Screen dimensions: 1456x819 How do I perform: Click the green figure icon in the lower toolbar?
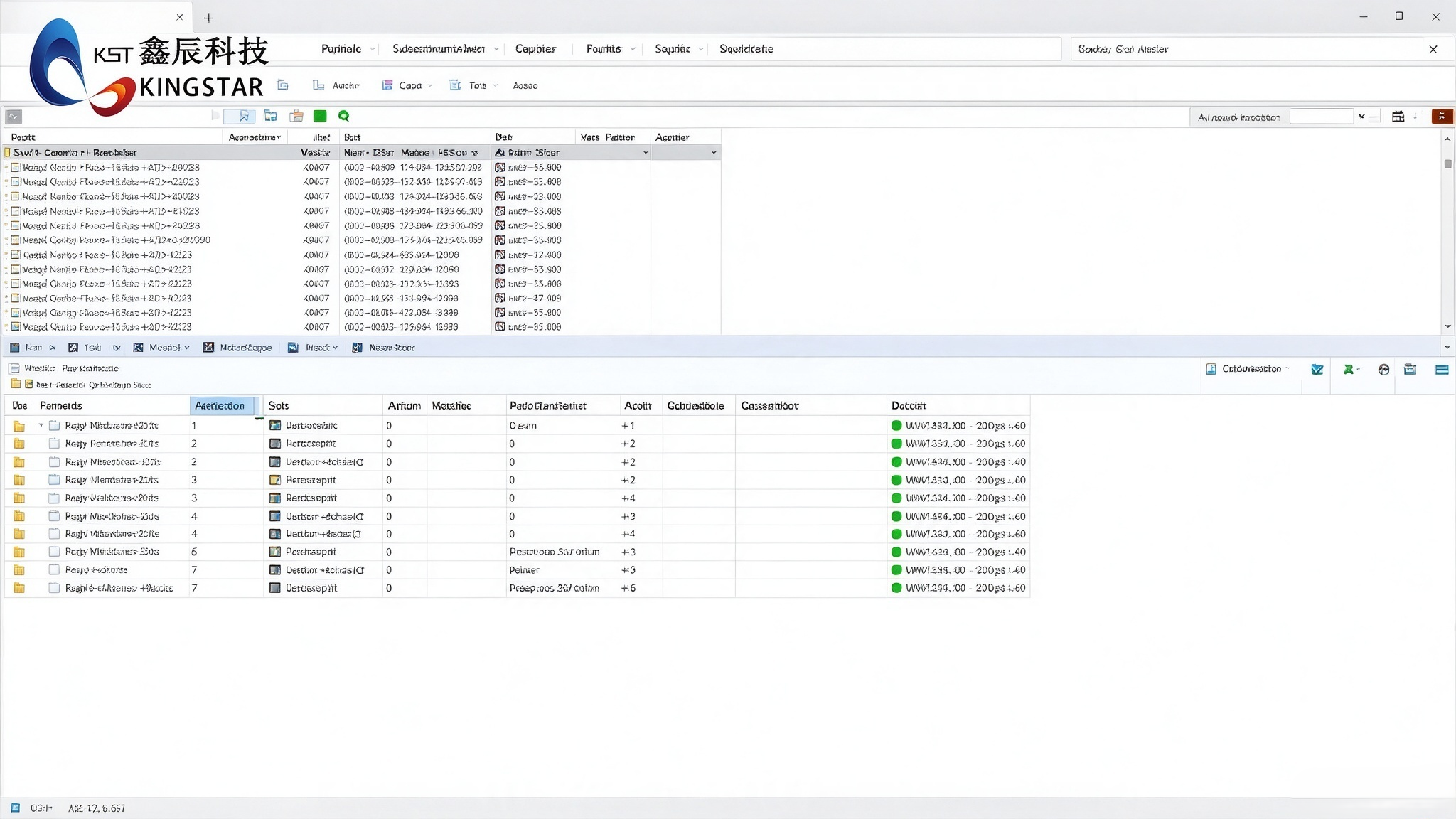(1349, 369)
